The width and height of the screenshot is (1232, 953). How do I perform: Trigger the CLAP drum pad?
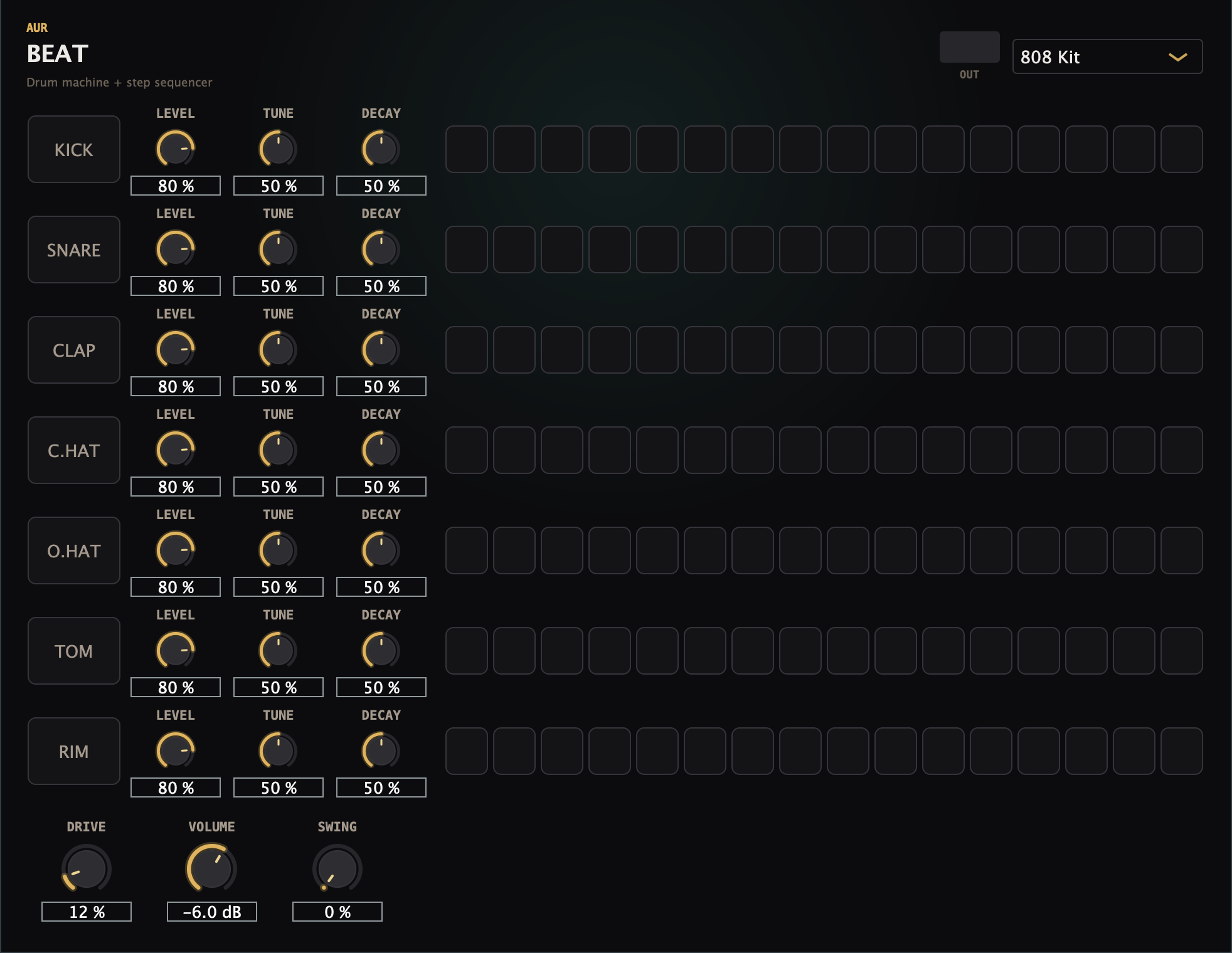(x=74, y=350)
